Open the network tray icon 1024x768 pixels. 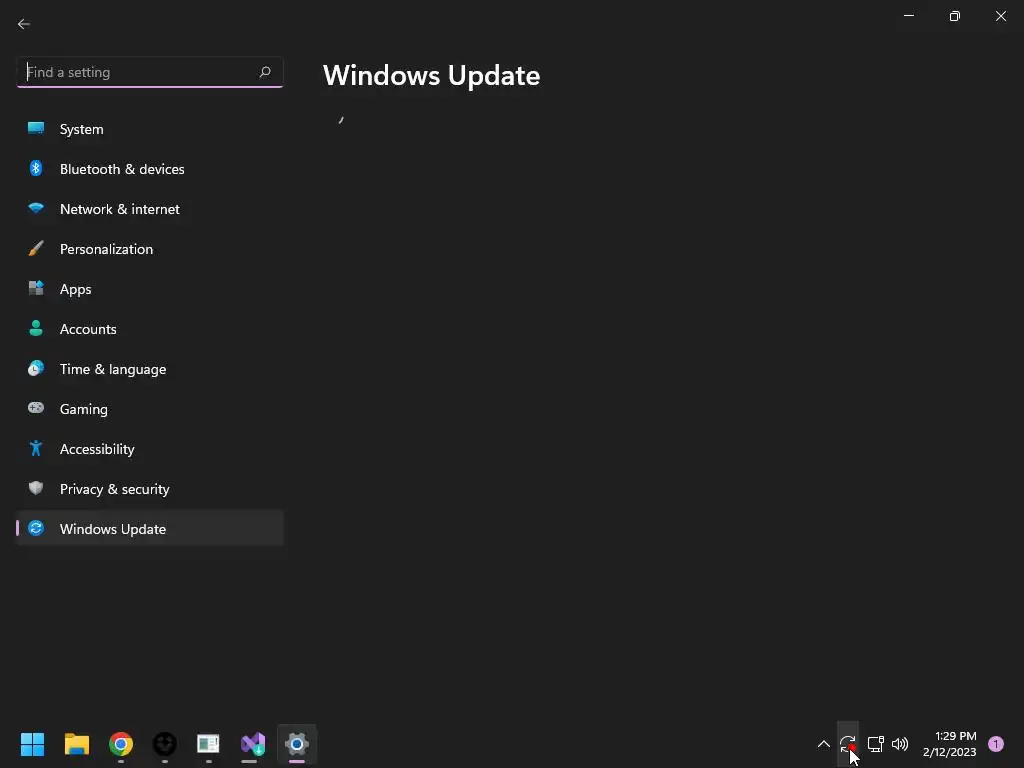point(876,744)
